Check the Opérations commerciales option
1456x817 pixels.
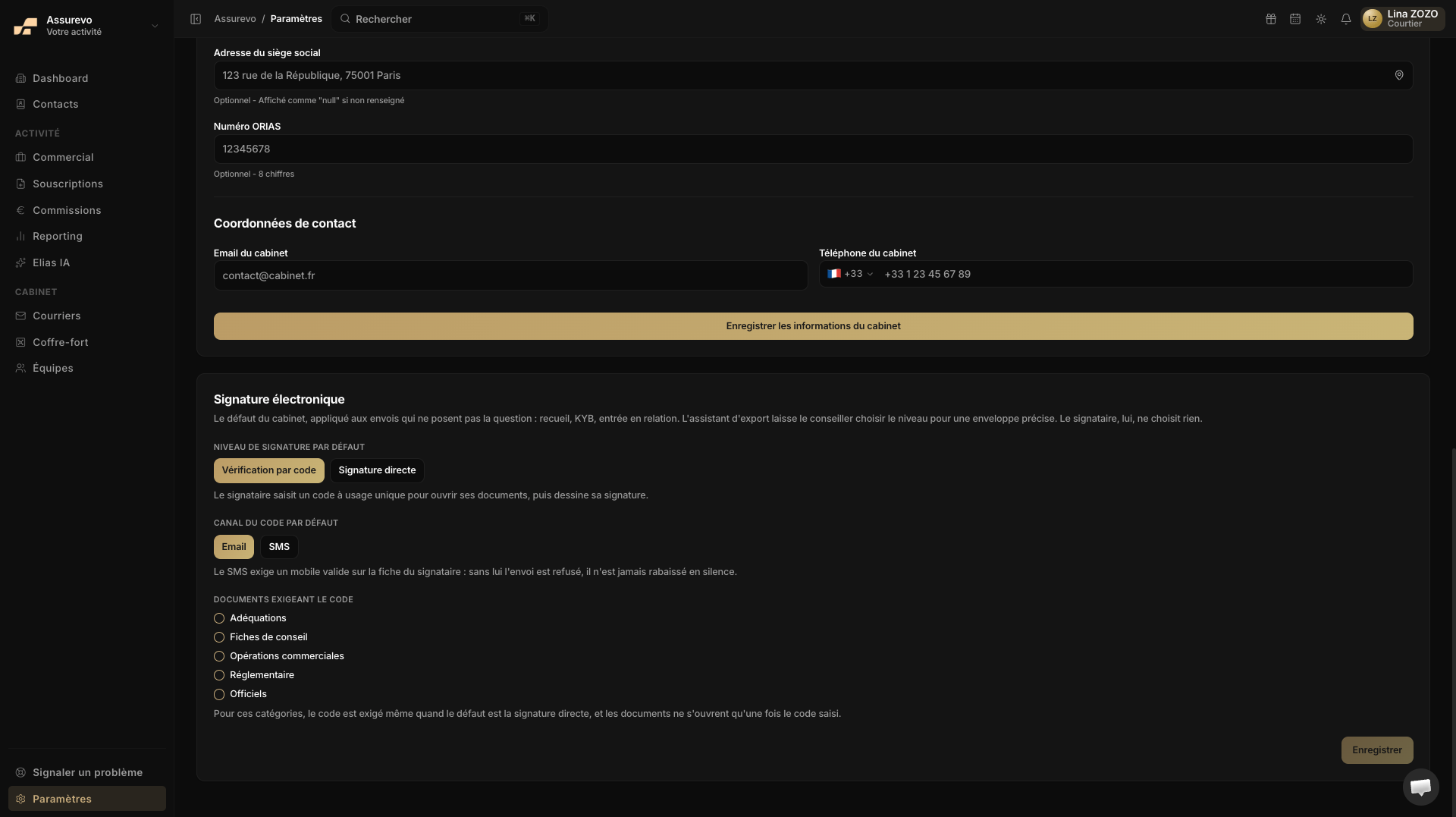click(x=219, y=657)
